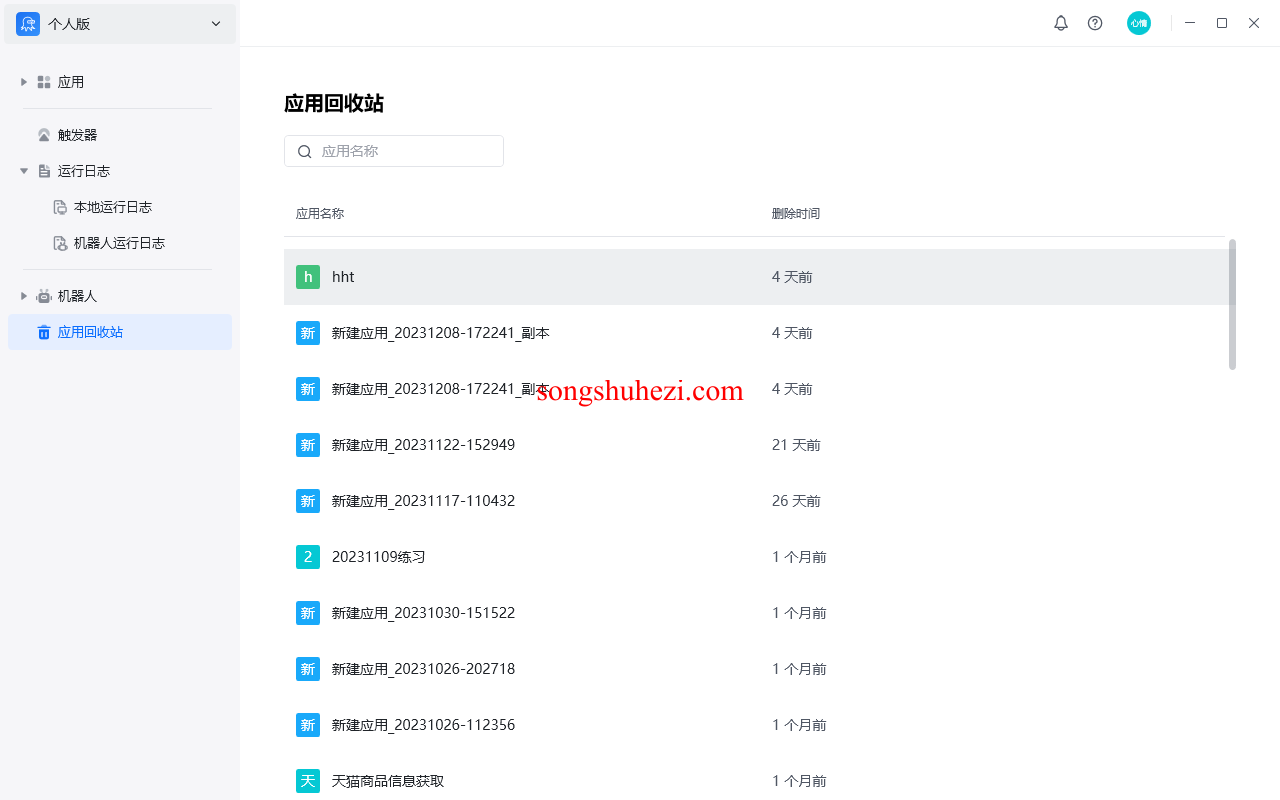The image size is (1280, 800).
Task: Click the 新 icon of 新建应用_20231026-202718
Action: point(308,669)
